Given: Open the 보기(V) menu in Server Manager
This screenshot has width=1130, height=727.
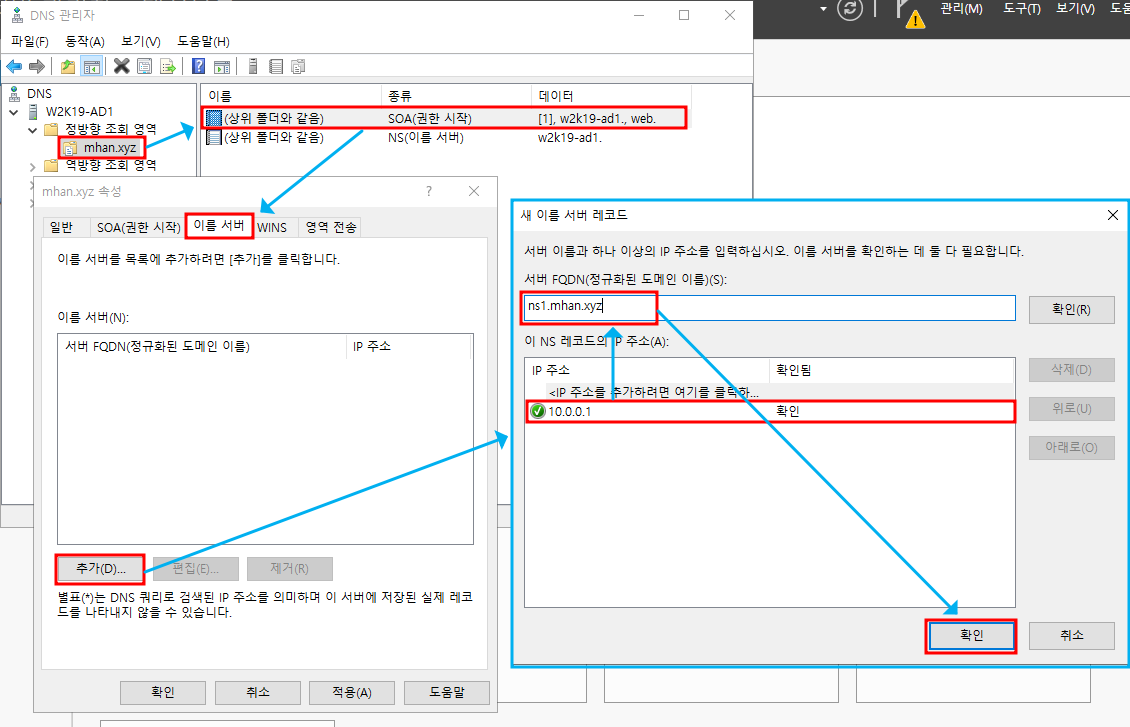Looking at the screenshot, I should click(1075, 9).
